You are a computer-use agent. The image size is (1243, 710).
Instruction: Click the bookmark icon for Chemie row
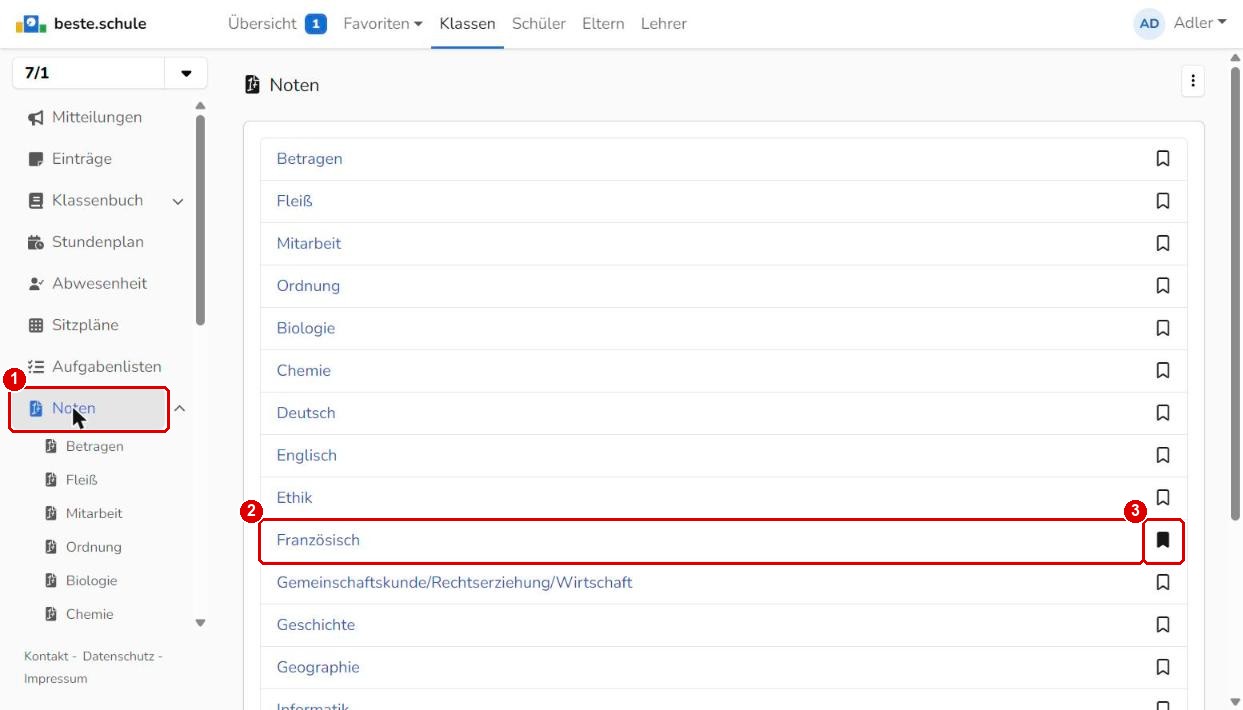click(x=1163, y=370)
